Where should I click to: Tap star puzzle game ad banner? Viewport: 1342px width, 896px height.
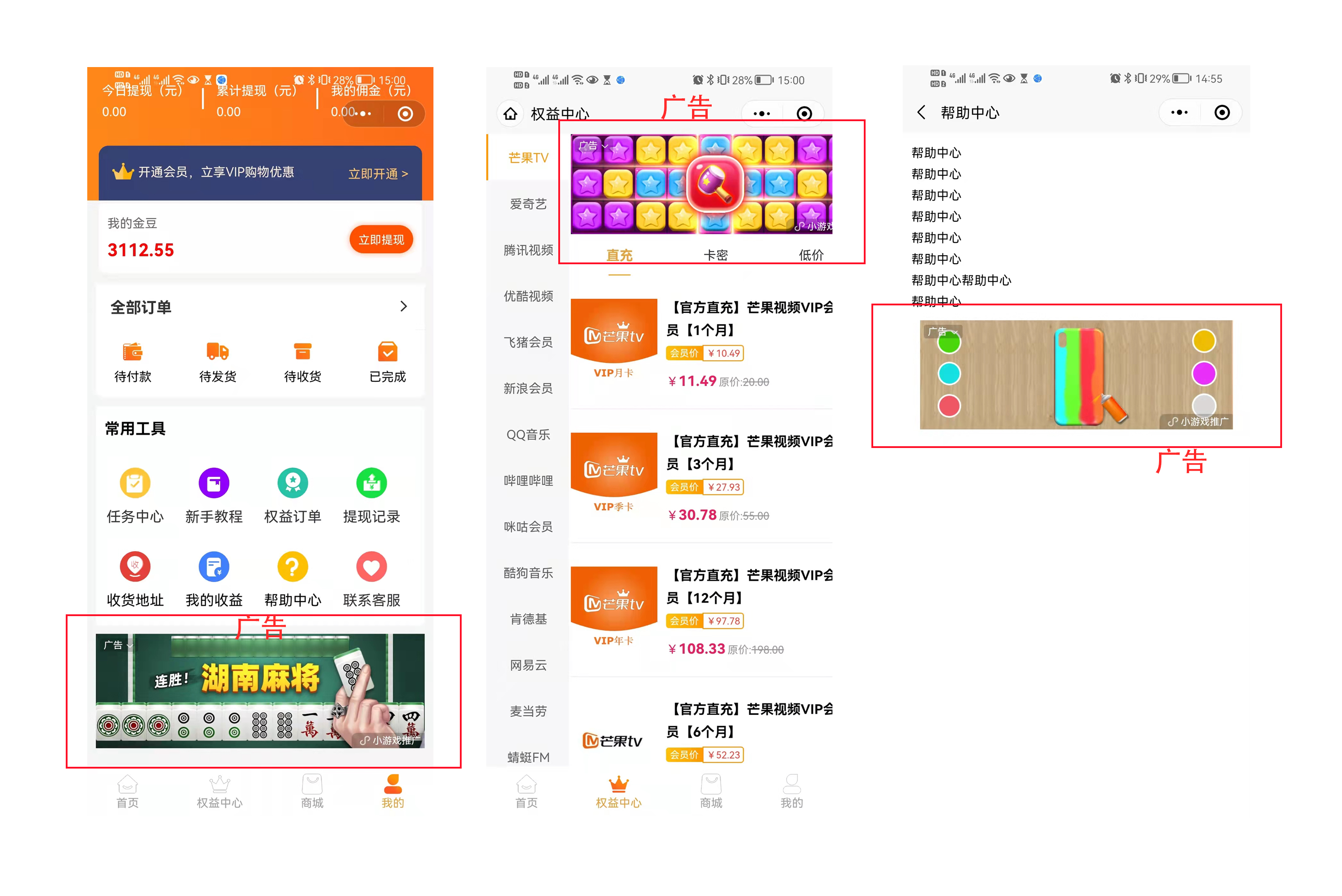coord(701,184)
